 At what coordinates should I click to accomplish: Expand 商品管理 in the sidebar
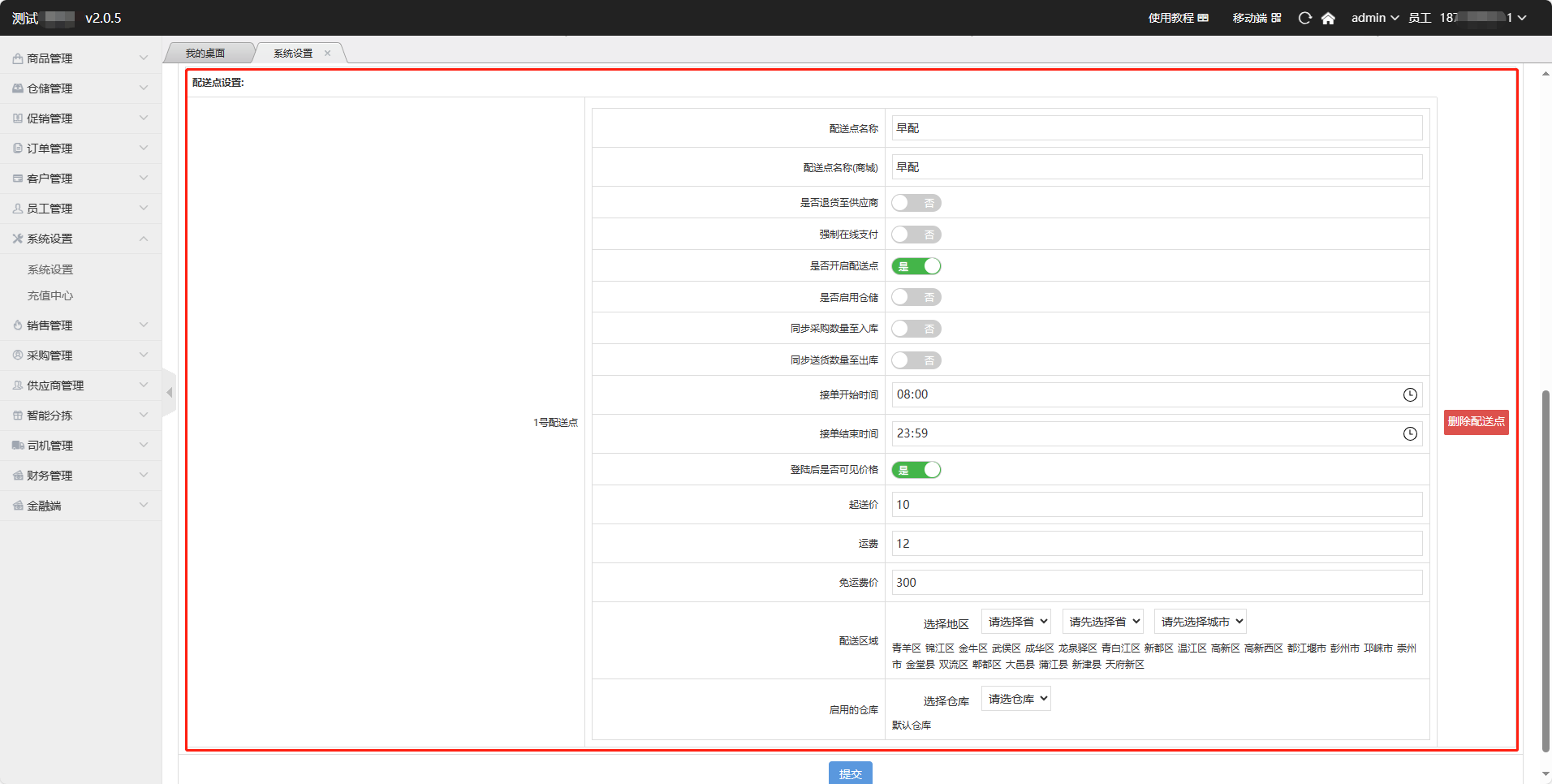tap(80, 58)
